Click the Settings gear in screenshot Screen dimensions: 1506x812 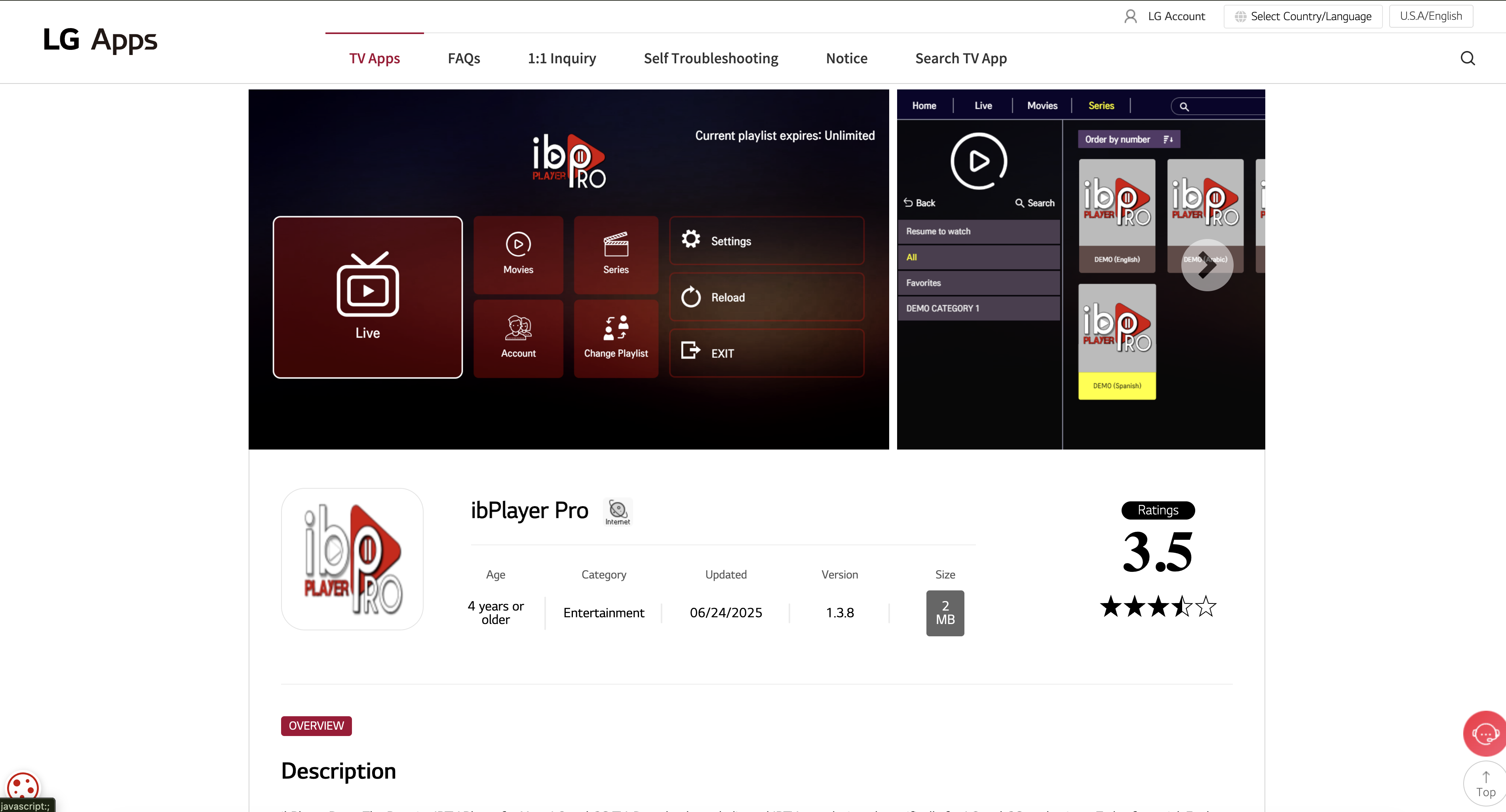(690, 239)
